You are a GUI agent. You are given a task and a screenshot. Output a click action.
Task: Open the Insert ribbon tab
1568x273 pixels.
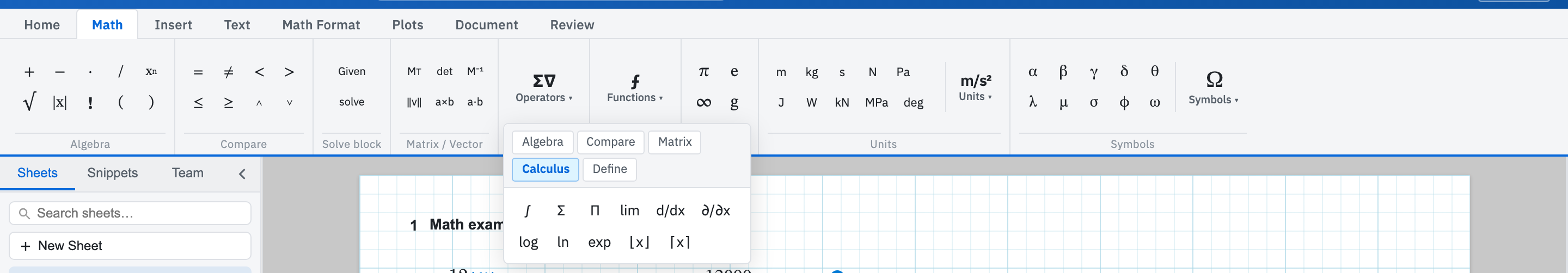174,25
